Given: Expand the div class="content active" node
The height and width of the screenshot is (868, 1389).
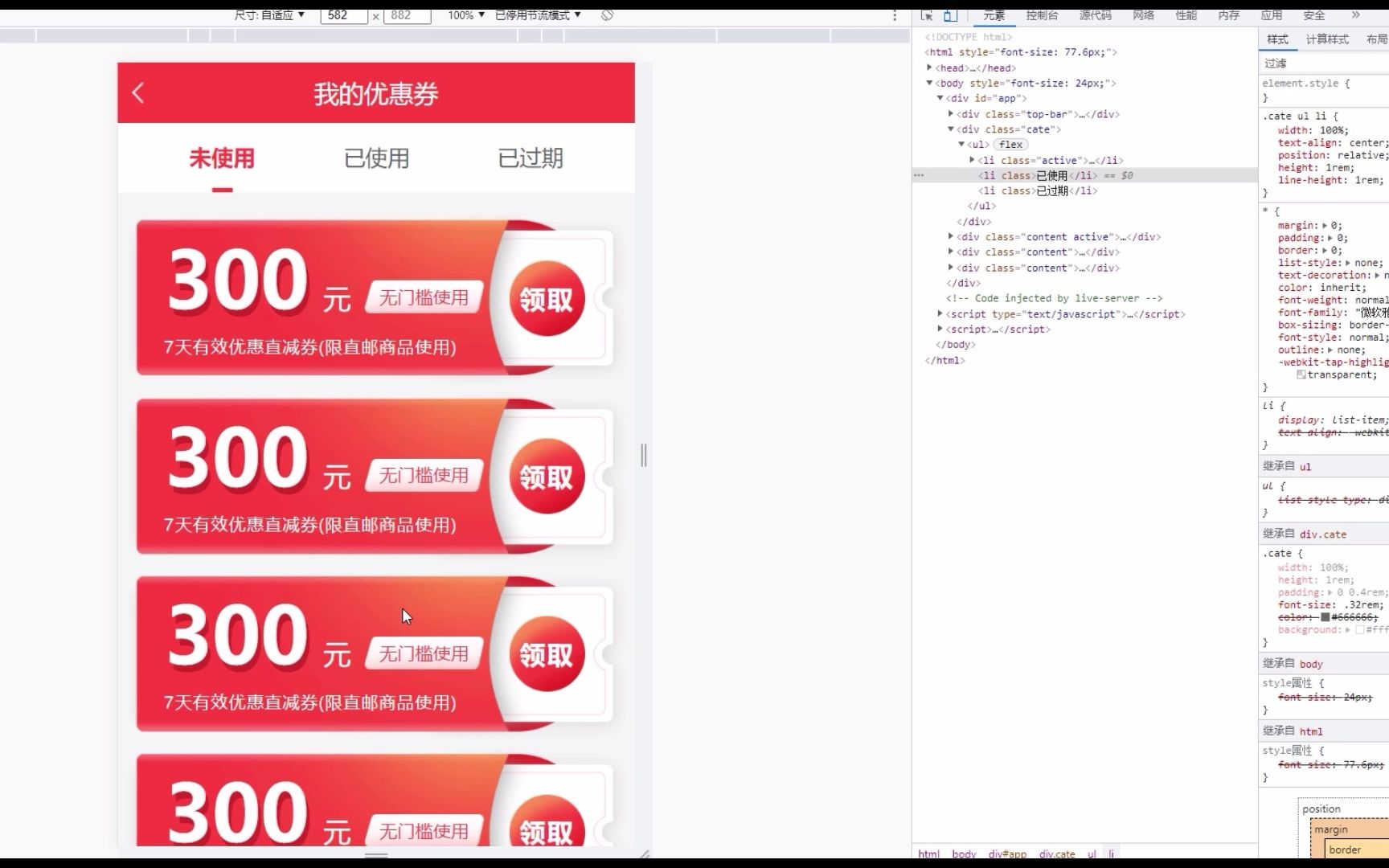Looking at the screenshot, I should 950,236.
